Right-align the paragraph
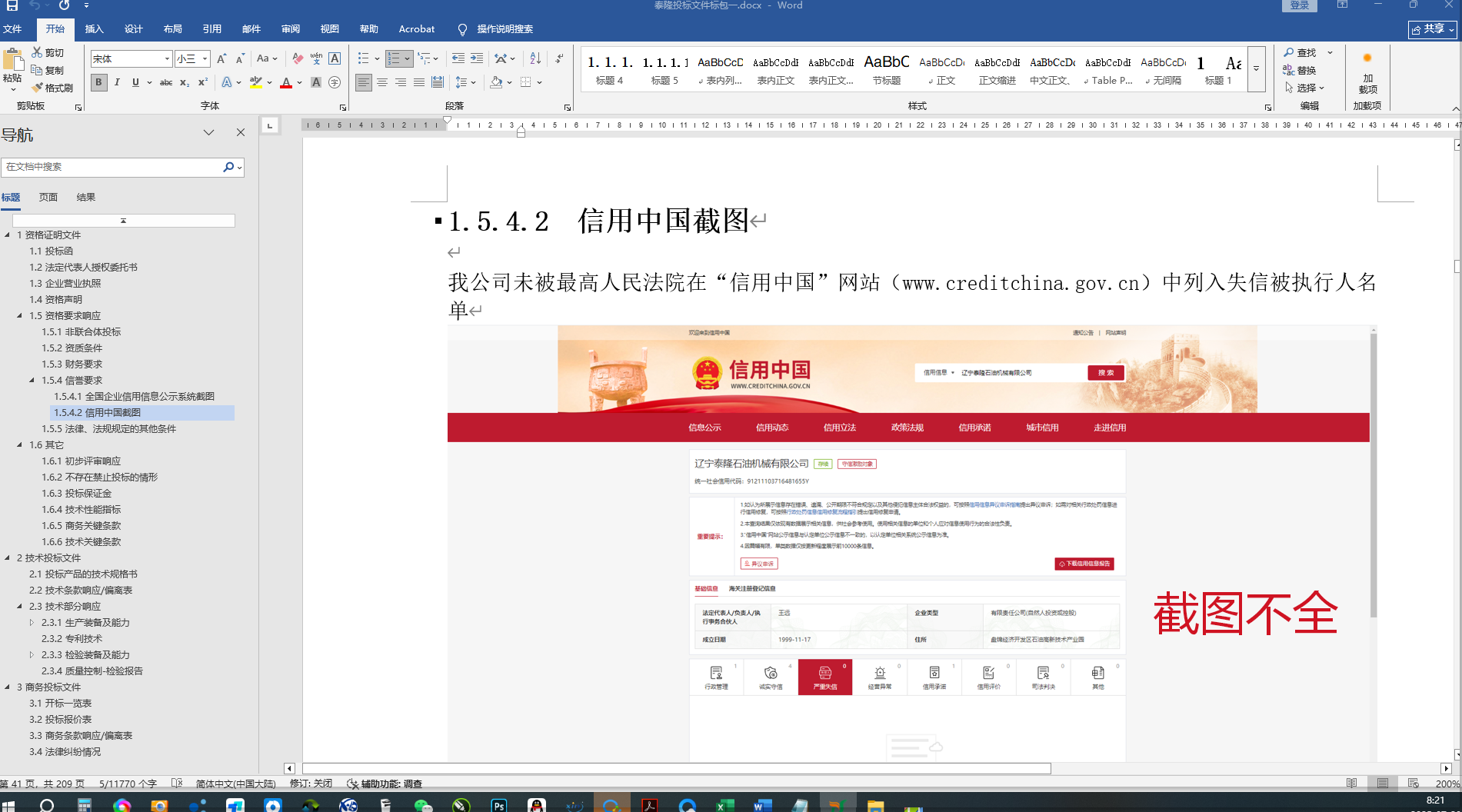Screen dimensions: 1462x812 [401, 82]
